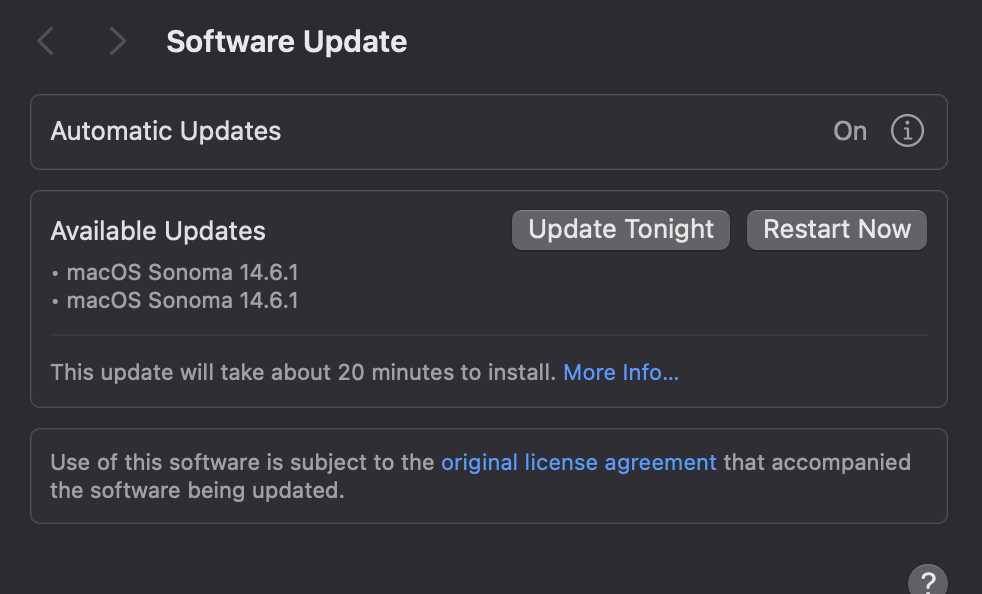Open help with the question mark button

[927, 581]
